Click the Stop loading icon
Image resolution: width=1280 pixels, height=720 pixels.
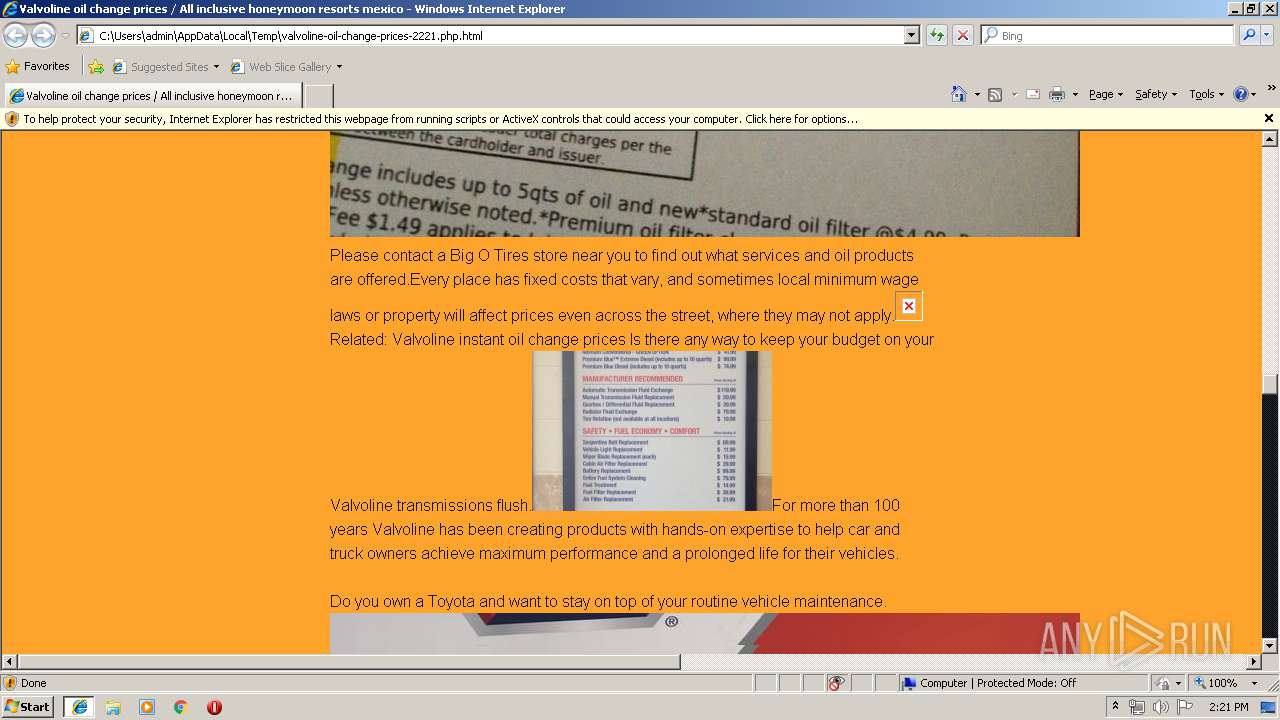(962, 35)
